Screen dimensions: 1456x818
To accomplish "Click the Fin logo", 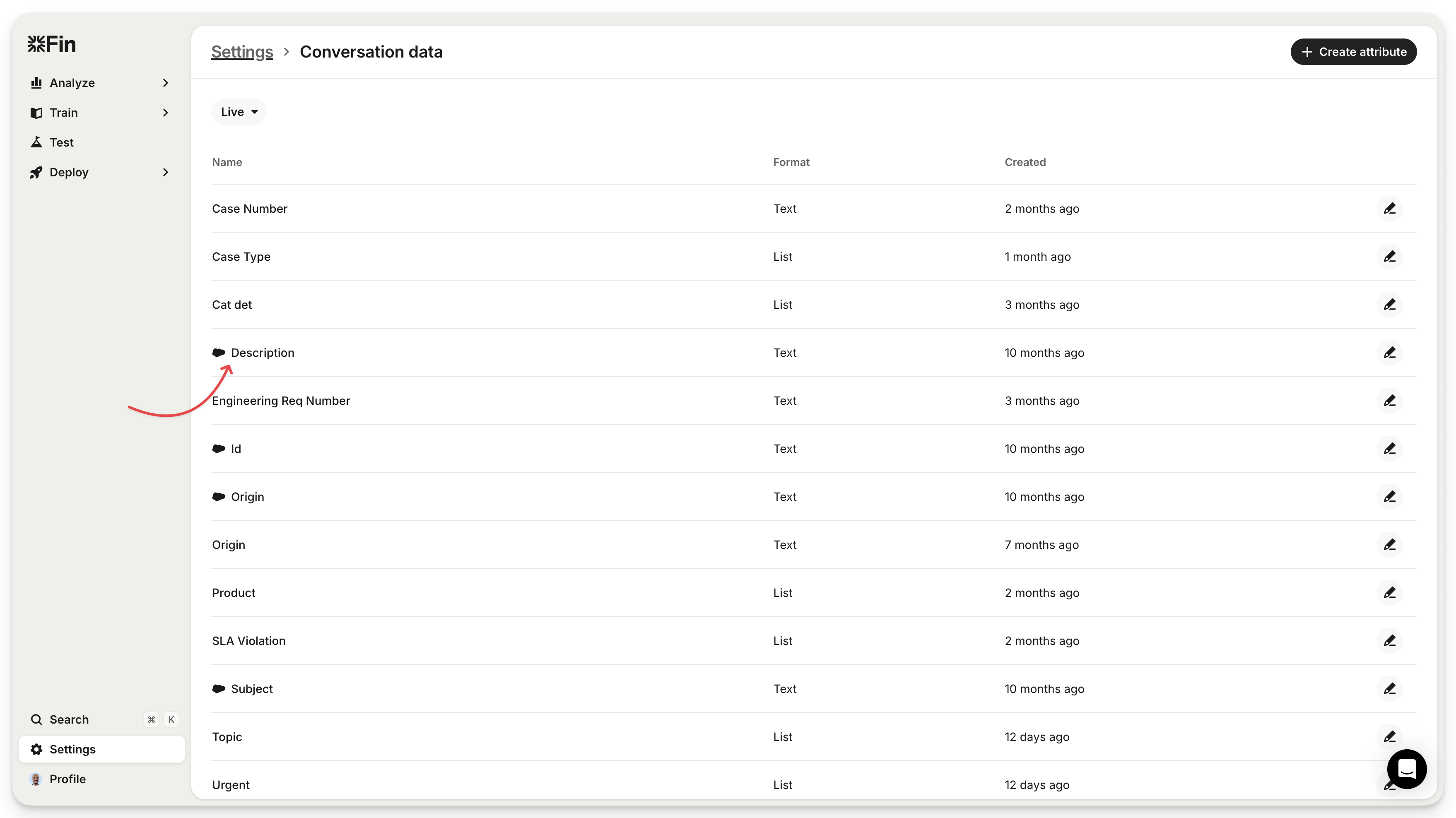I will (52, 44).
